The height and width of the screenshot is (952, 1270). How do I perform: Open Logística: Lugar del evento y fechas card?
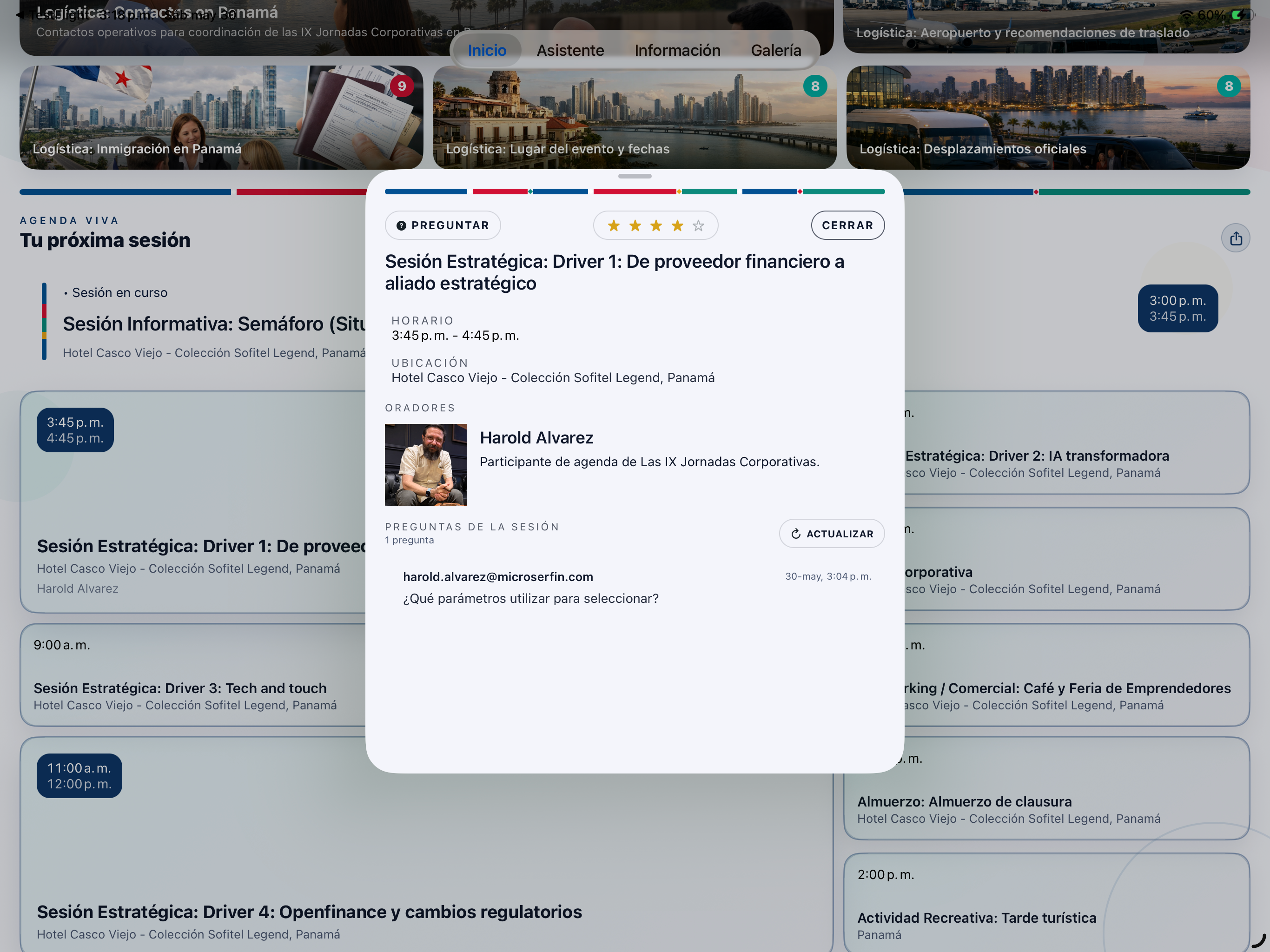pyautogui.click(x=635, y=117)
